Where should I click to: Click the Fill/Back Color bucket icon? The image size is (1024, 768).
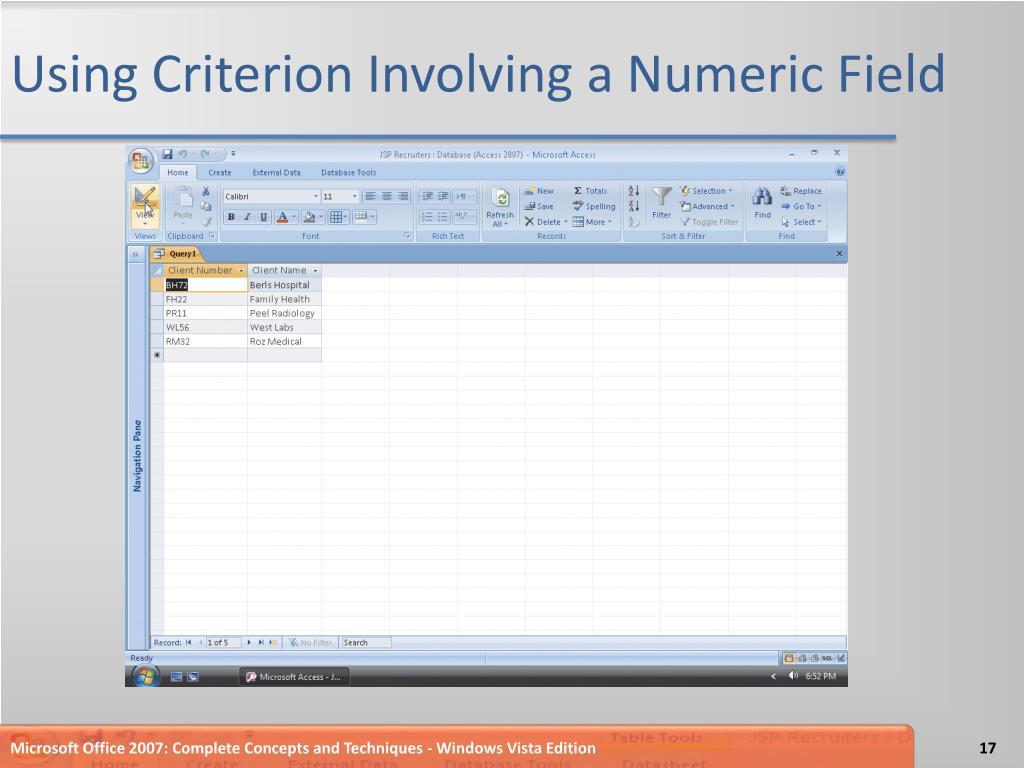310,217
